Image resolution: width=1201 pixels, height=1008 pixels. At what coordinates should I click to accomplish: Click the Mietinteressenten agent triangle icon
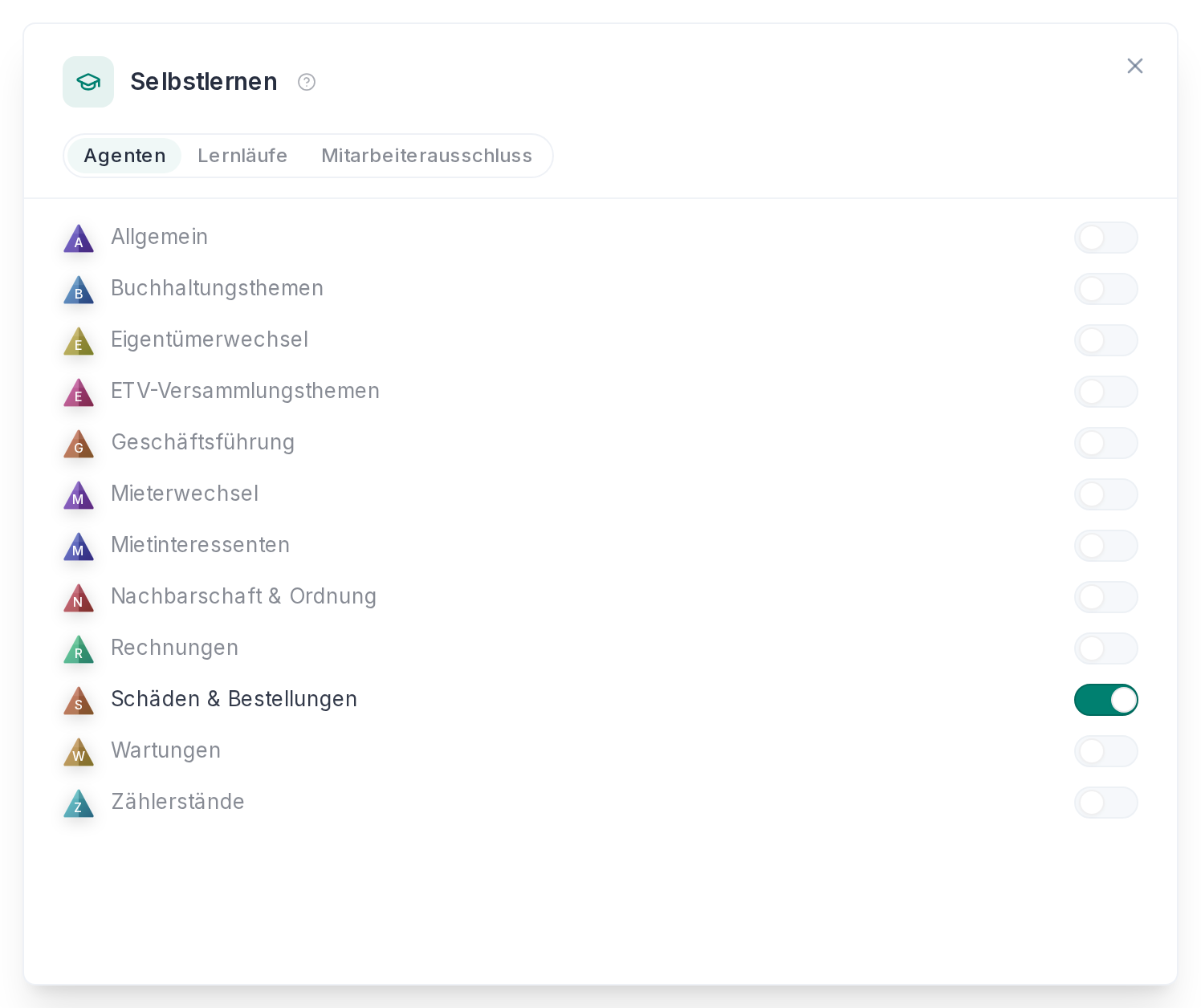(79, 547)
